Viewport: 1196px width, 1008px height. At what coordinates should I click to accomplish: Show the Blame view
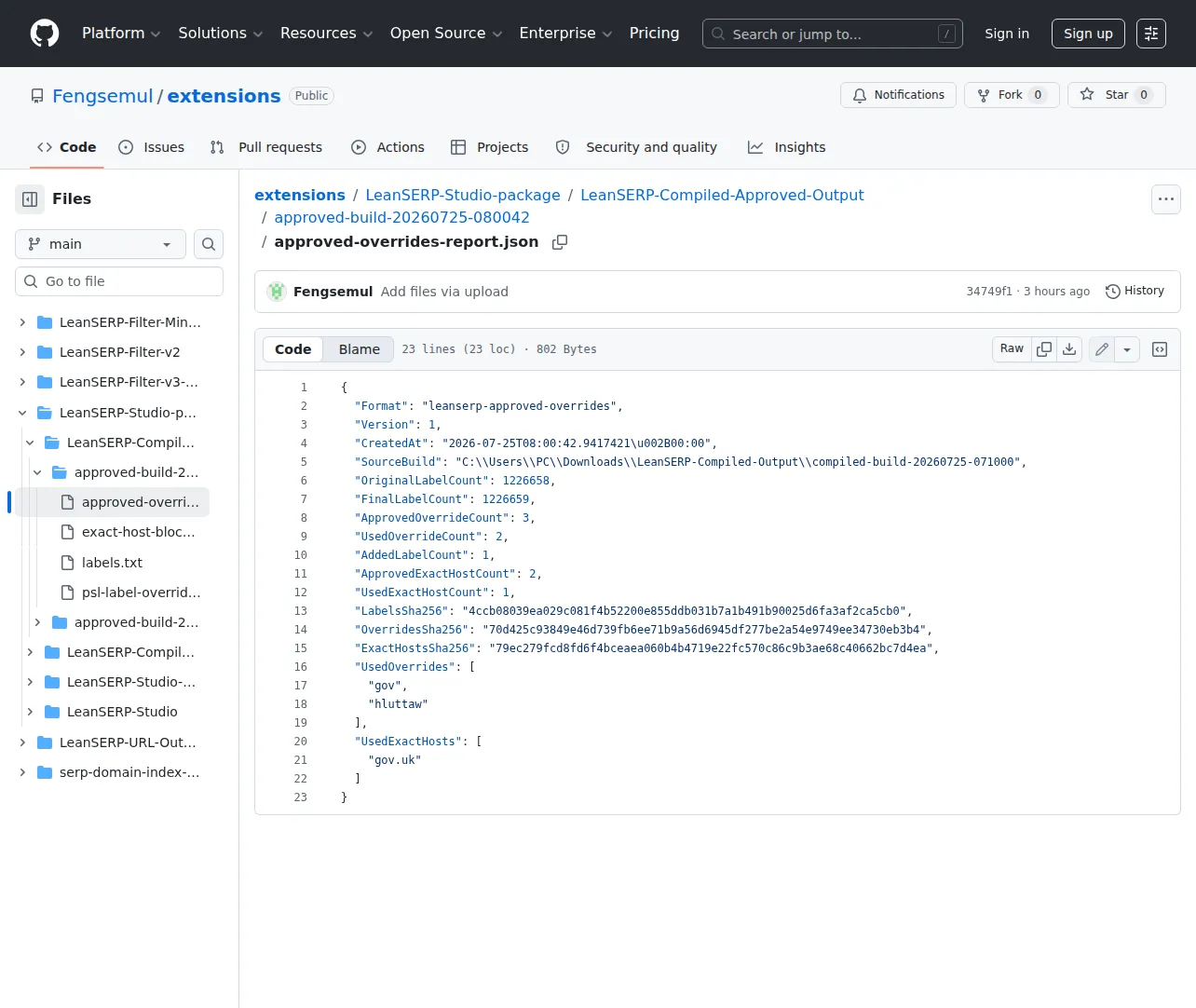pos(359,349)
